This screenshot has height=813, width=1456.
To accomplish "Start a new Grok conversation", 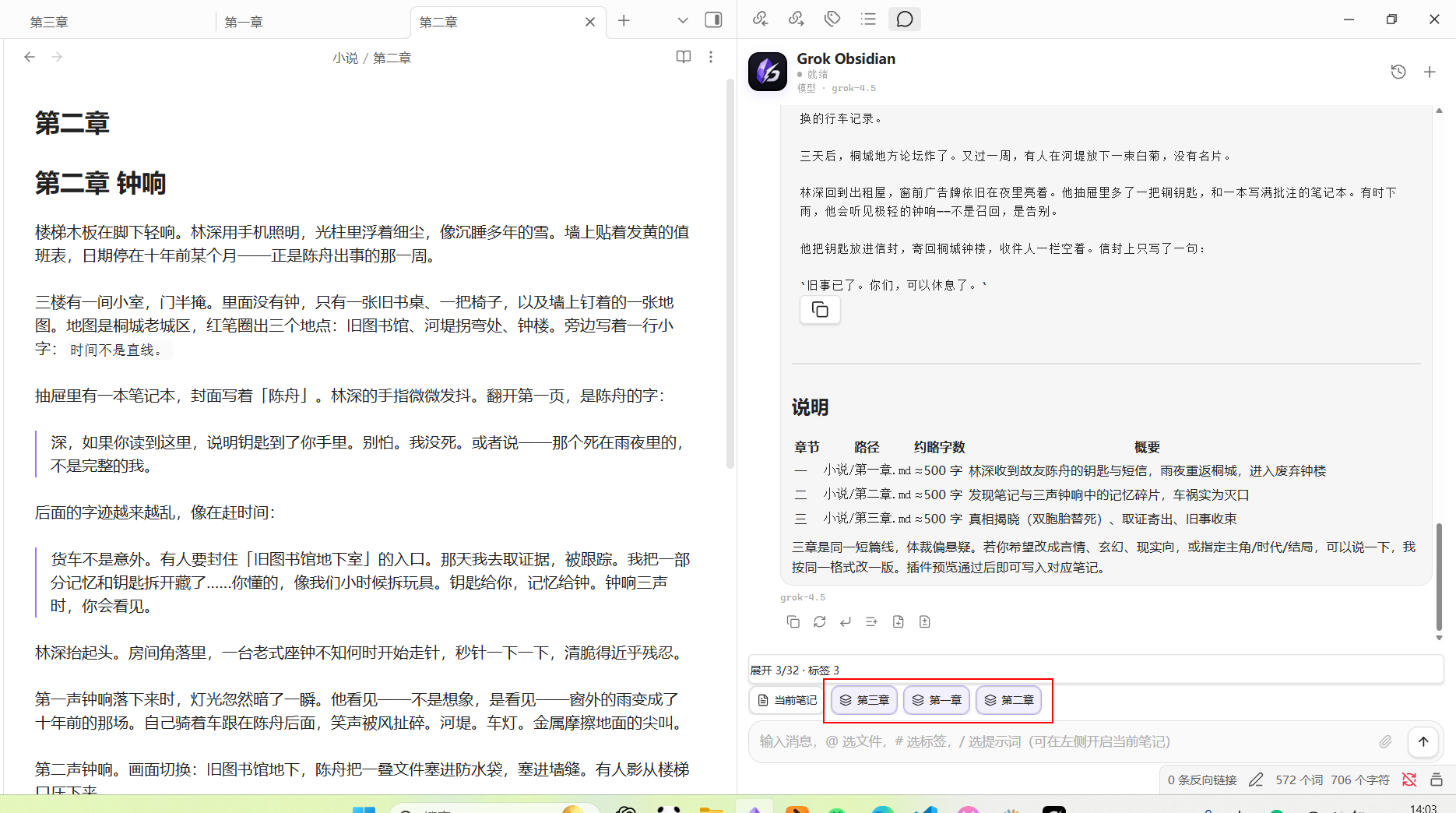I will [x=1430, y=72].
